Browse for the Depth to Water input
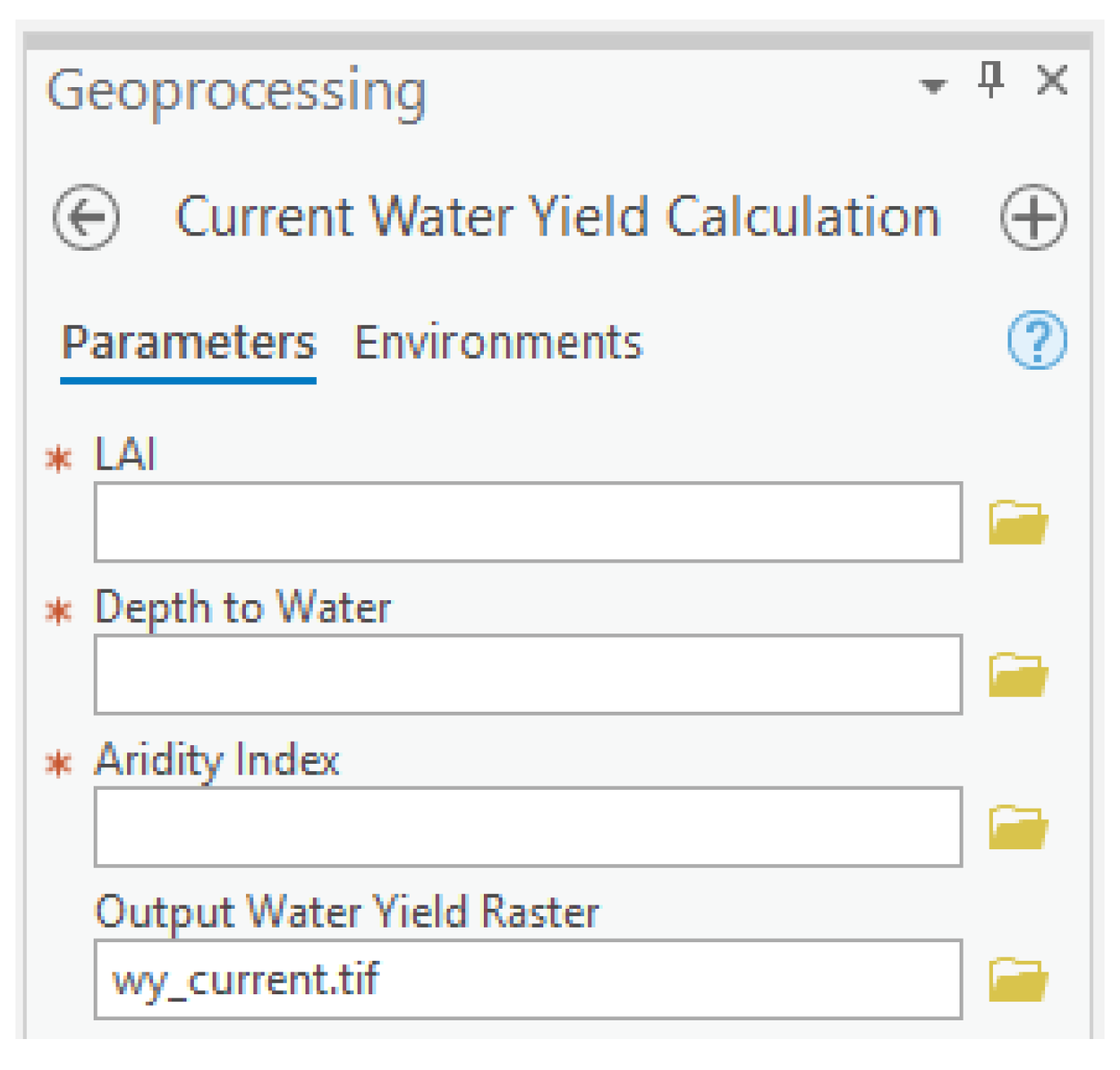 pyautogui.click(x=1017, y=674)
